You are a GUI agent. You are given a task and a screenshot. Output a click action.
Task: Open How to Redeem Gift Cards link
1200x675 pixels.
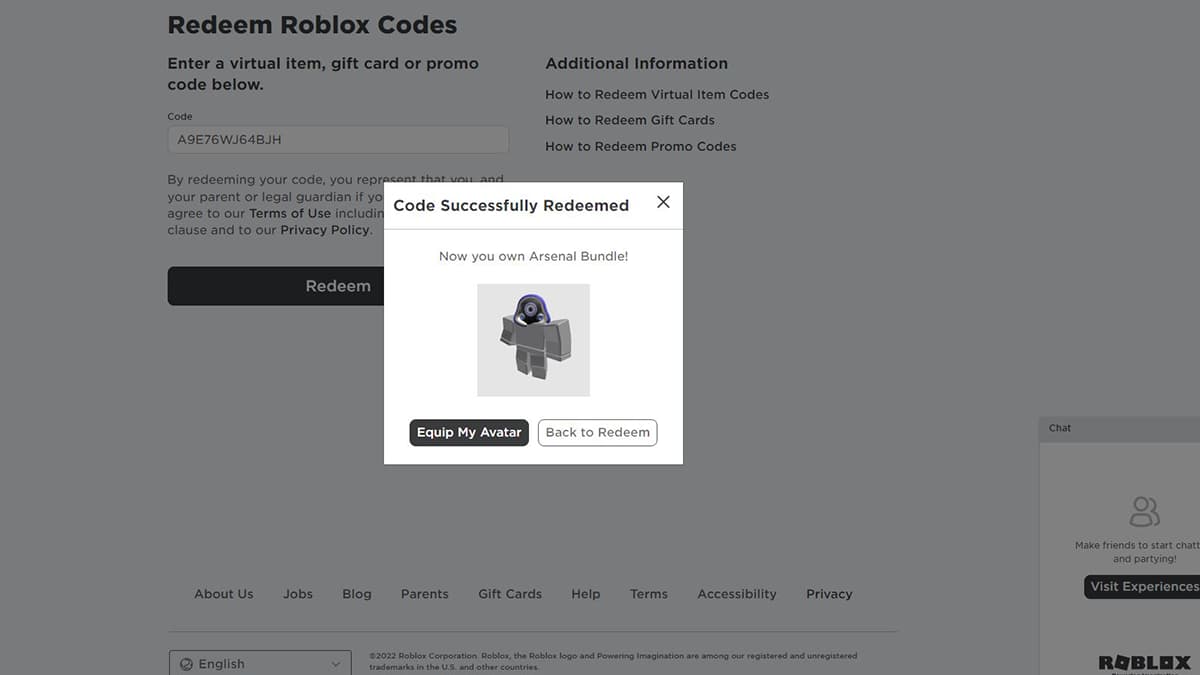coord(630,120)
